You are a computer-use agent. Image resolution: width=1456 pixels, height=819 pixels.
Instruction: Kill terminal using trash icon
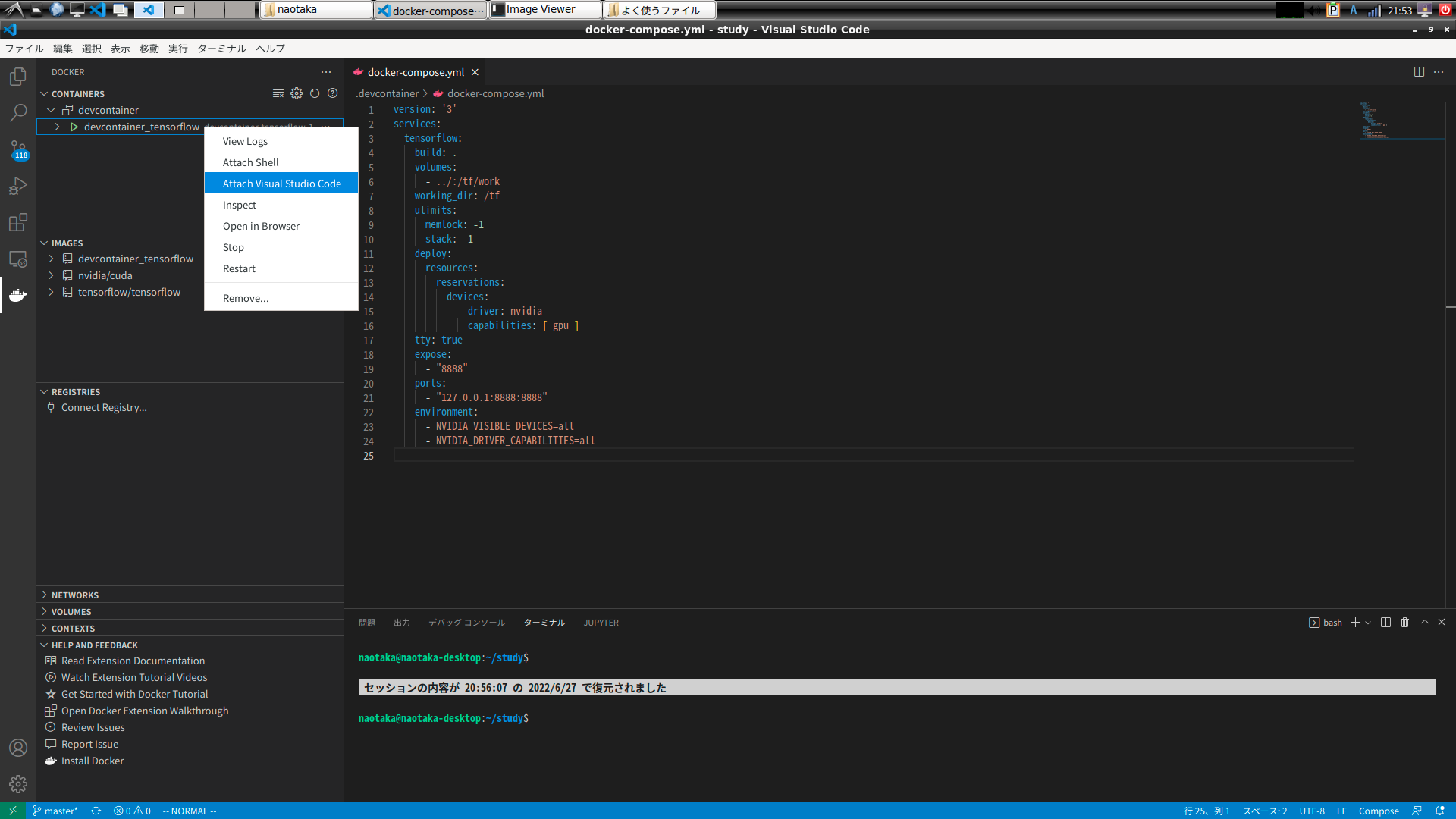point(1404,623)
